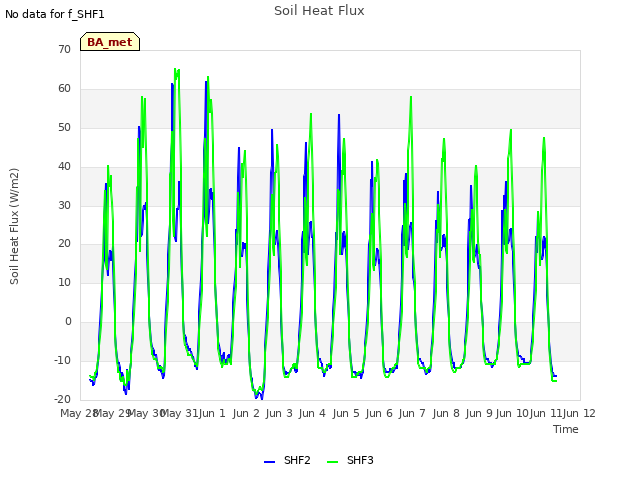The height and width of the screenshot is (480, 640).
Task: Click the Jun 9 x-axis date label
Action: (x=479, y=413)
